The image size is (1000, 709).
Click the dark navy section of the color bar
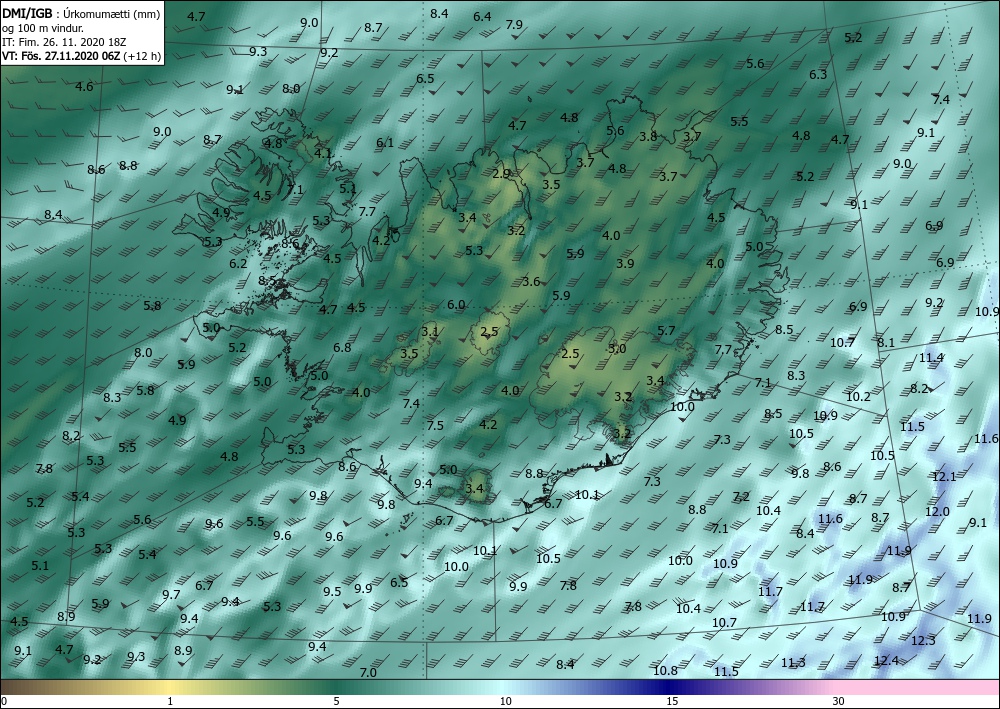point(666,687)
